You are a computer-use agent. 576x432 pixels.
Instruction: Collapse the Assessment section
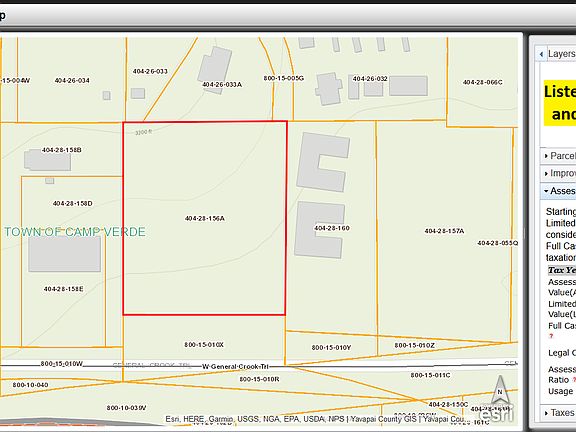coord(558,191)
